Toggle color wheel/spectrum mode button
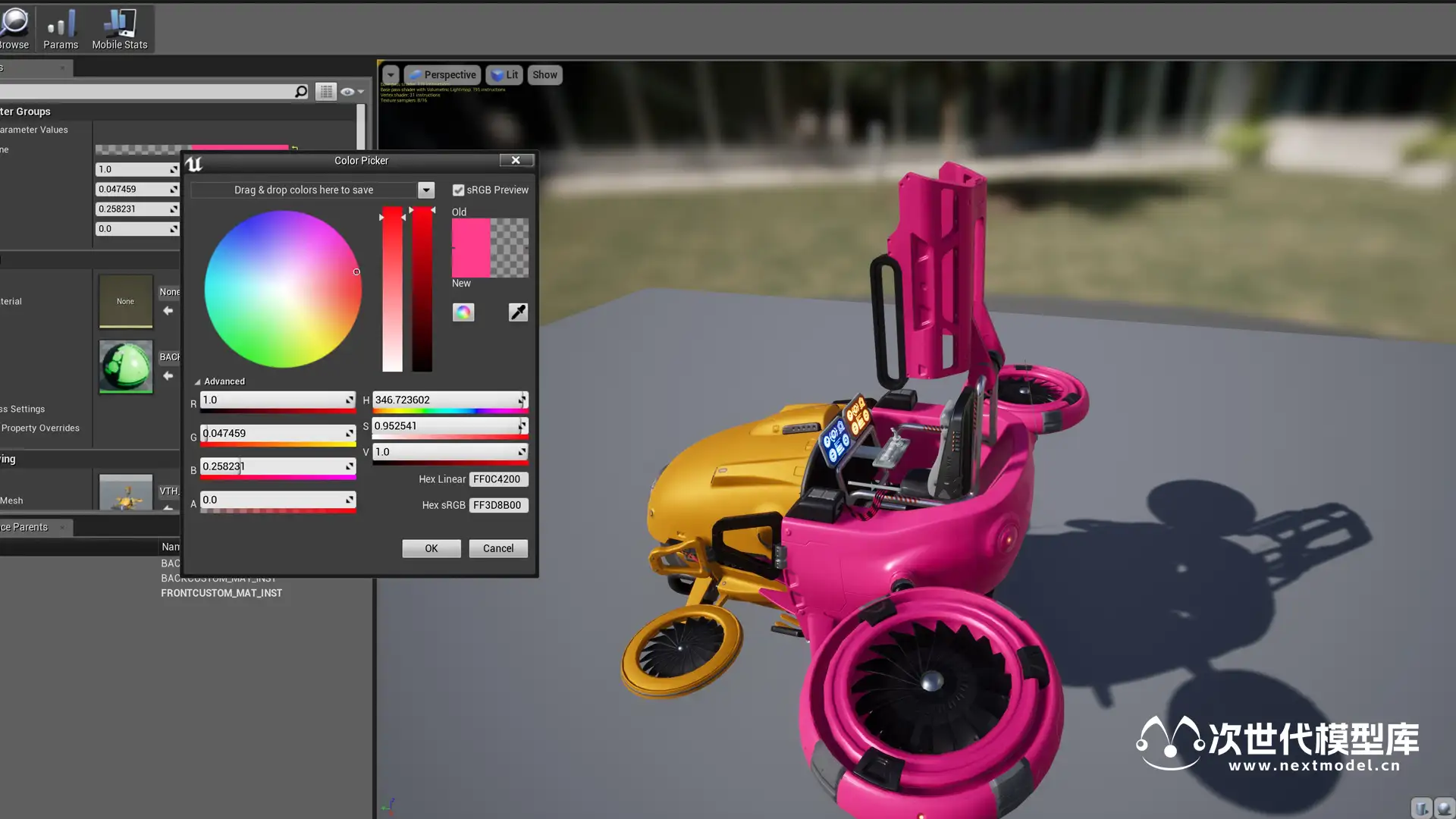Image resolution: width=1456 pixels, height=819 pixels. tap(463, 312)
